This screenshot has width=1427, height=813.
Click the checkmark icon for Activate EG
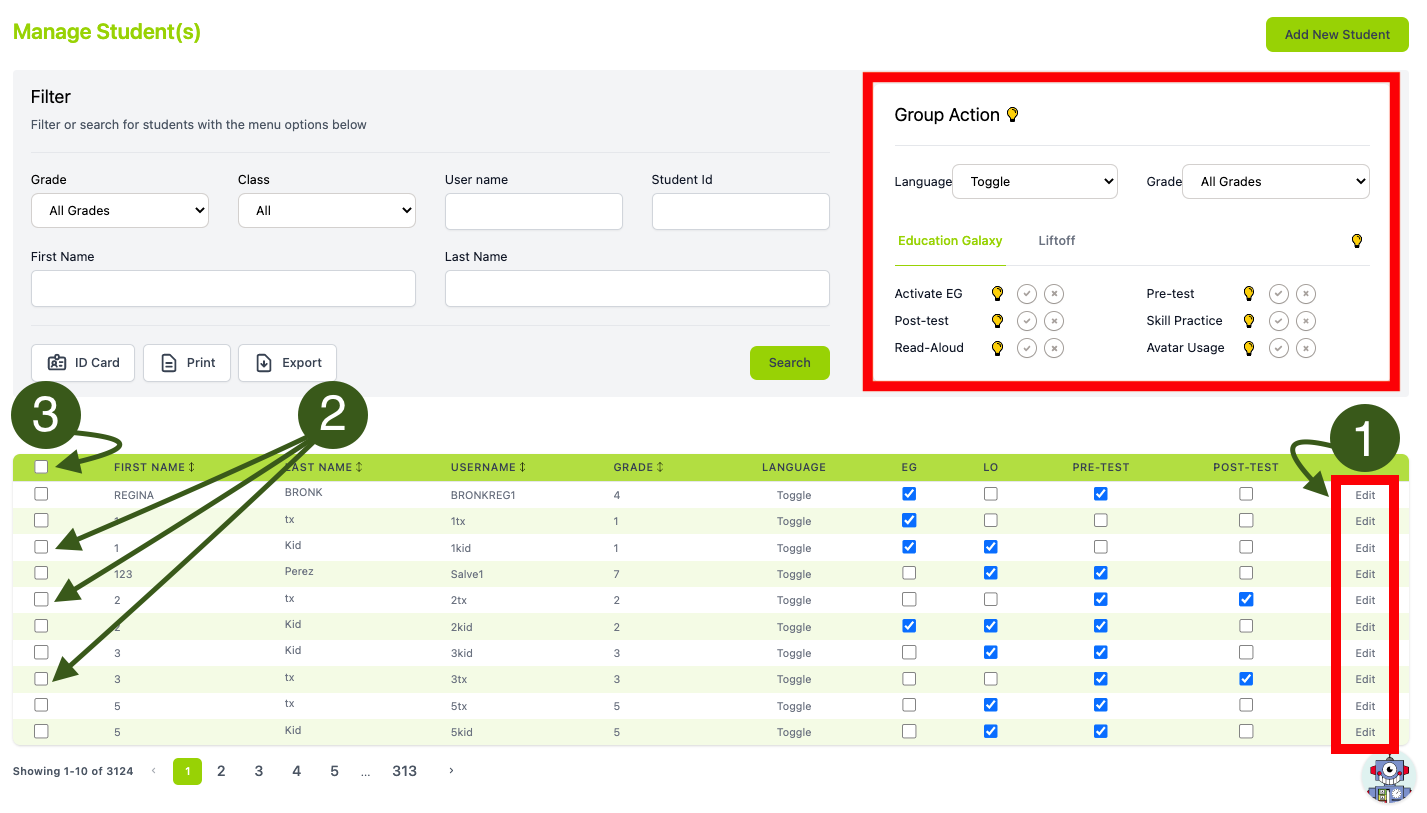1027,294
